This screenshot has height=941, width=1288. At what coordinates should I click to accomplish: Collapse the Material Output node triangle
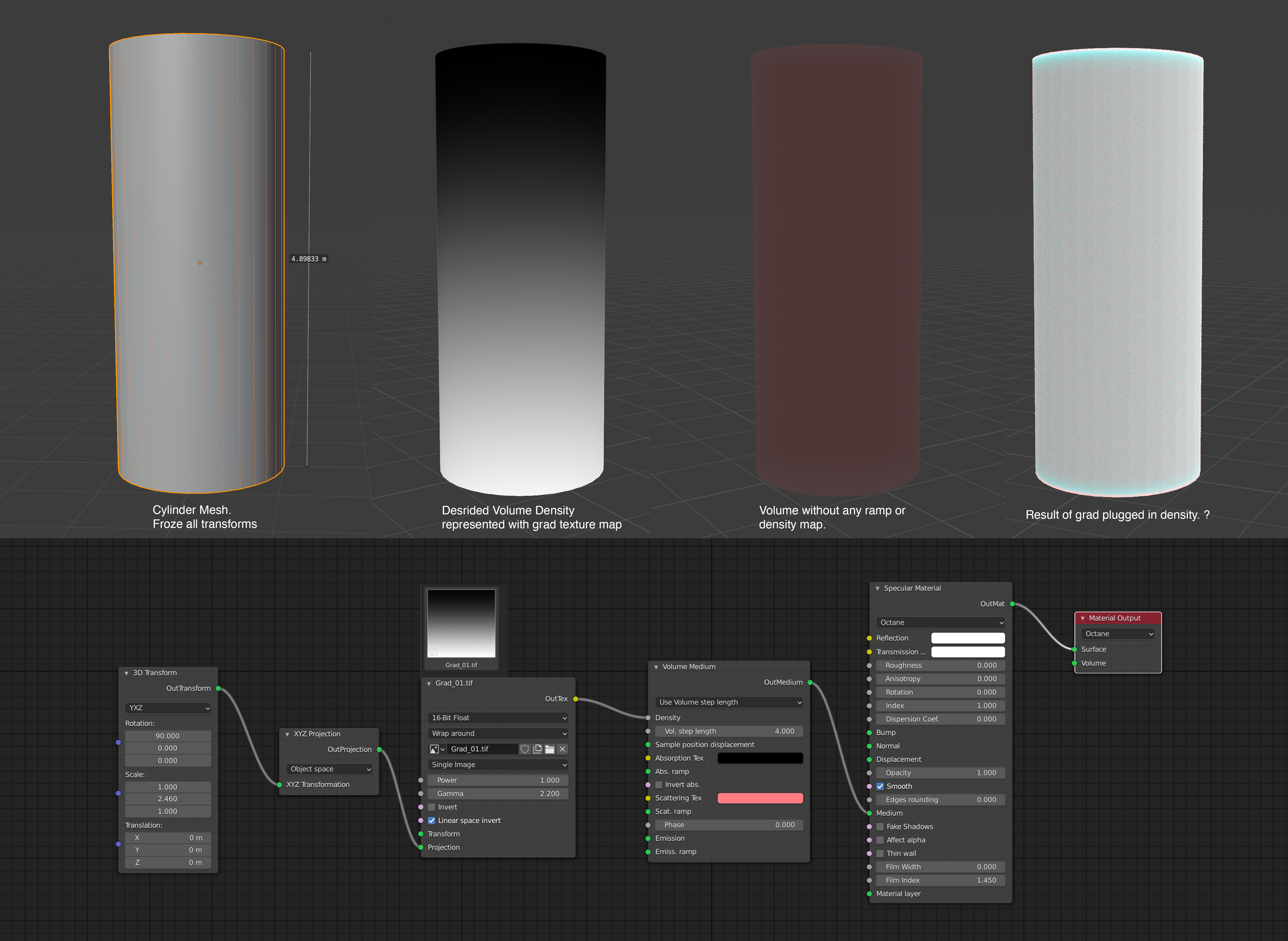pyautogui.click(x=1082, y=618)
